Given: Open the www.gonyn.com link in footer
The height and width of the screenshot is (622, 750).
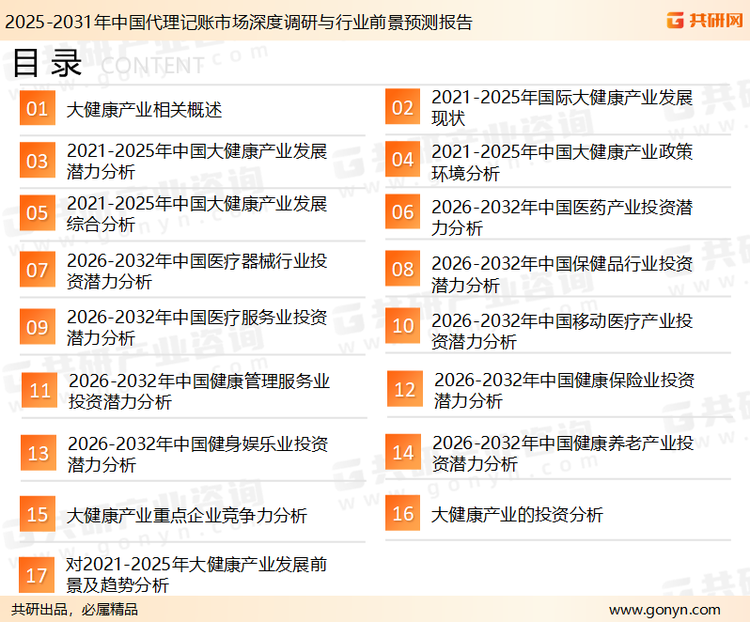Looking at the screenshot, I should 664,610.
